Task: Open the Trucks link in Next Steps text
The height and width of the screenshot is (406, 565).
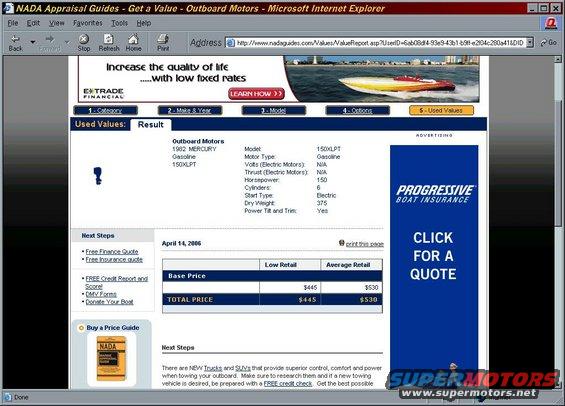Action: [213, 368]
